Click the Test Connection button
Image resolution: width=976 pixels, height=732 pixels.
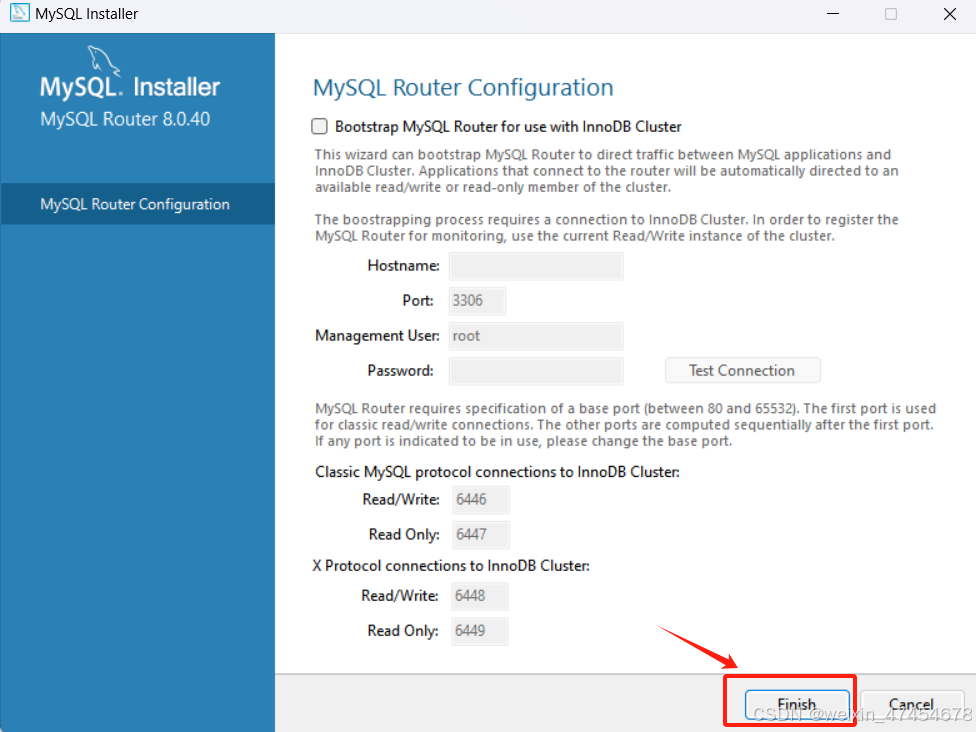(x=743, y=370)
